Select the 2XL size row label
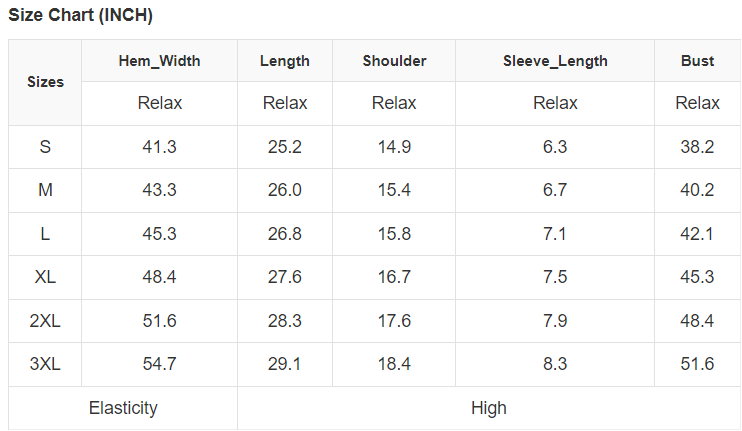 [x=45, y=321]
